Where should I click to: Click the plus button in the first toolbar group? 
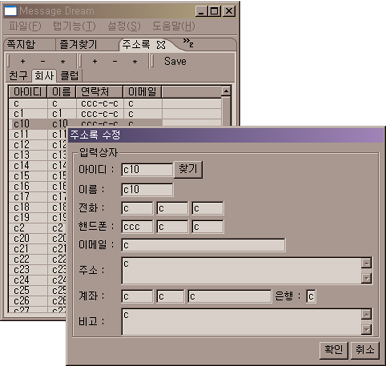click(x=23, y=61)
